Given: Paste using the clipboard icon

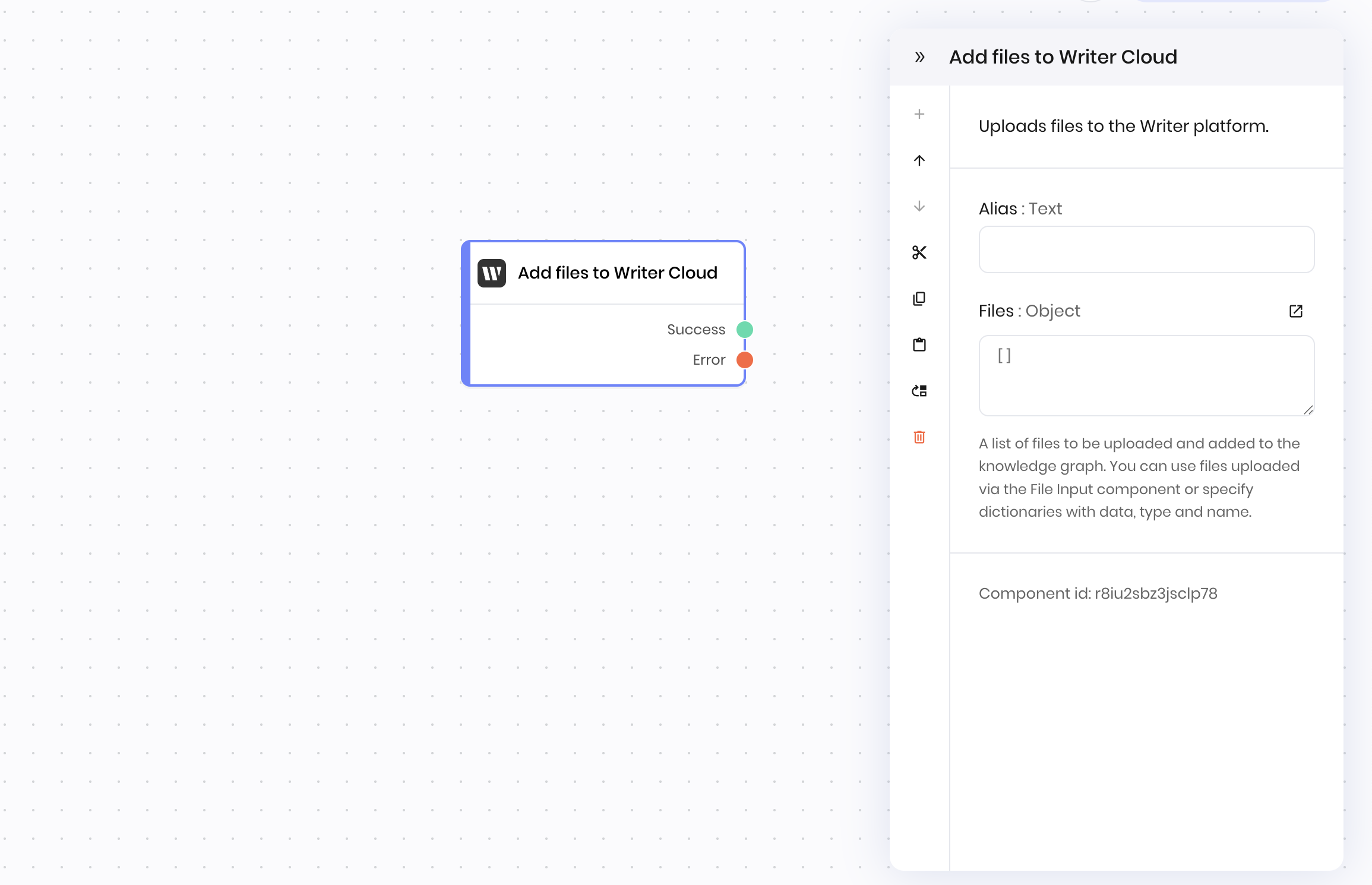Looking at the screenshot, I should pos(919,344).
